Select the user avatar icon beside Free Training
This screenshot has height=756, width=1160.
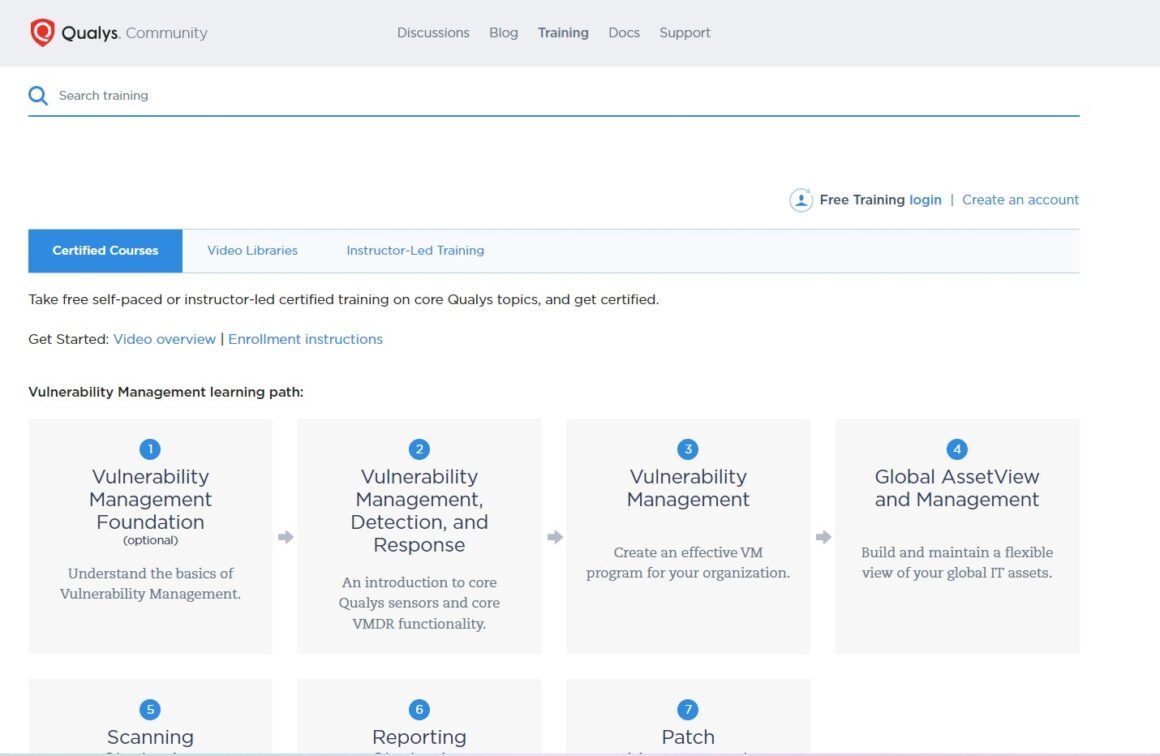801,199
